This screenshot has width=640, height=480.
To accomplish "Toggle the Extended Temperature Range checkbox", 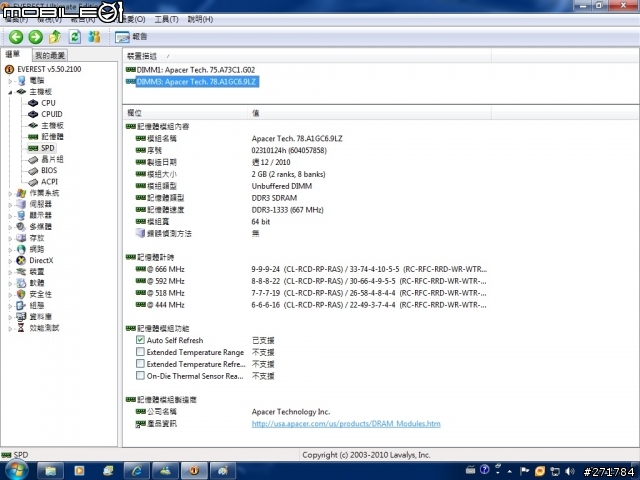I will (140, 351).
